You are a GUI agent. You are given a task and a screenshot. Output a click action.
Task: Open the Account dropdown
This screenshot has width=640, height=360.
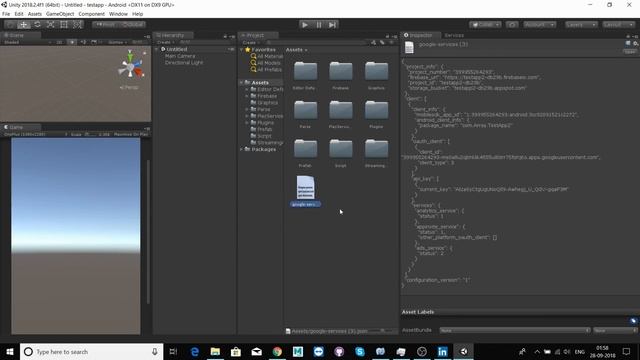[x=540, y=24]
